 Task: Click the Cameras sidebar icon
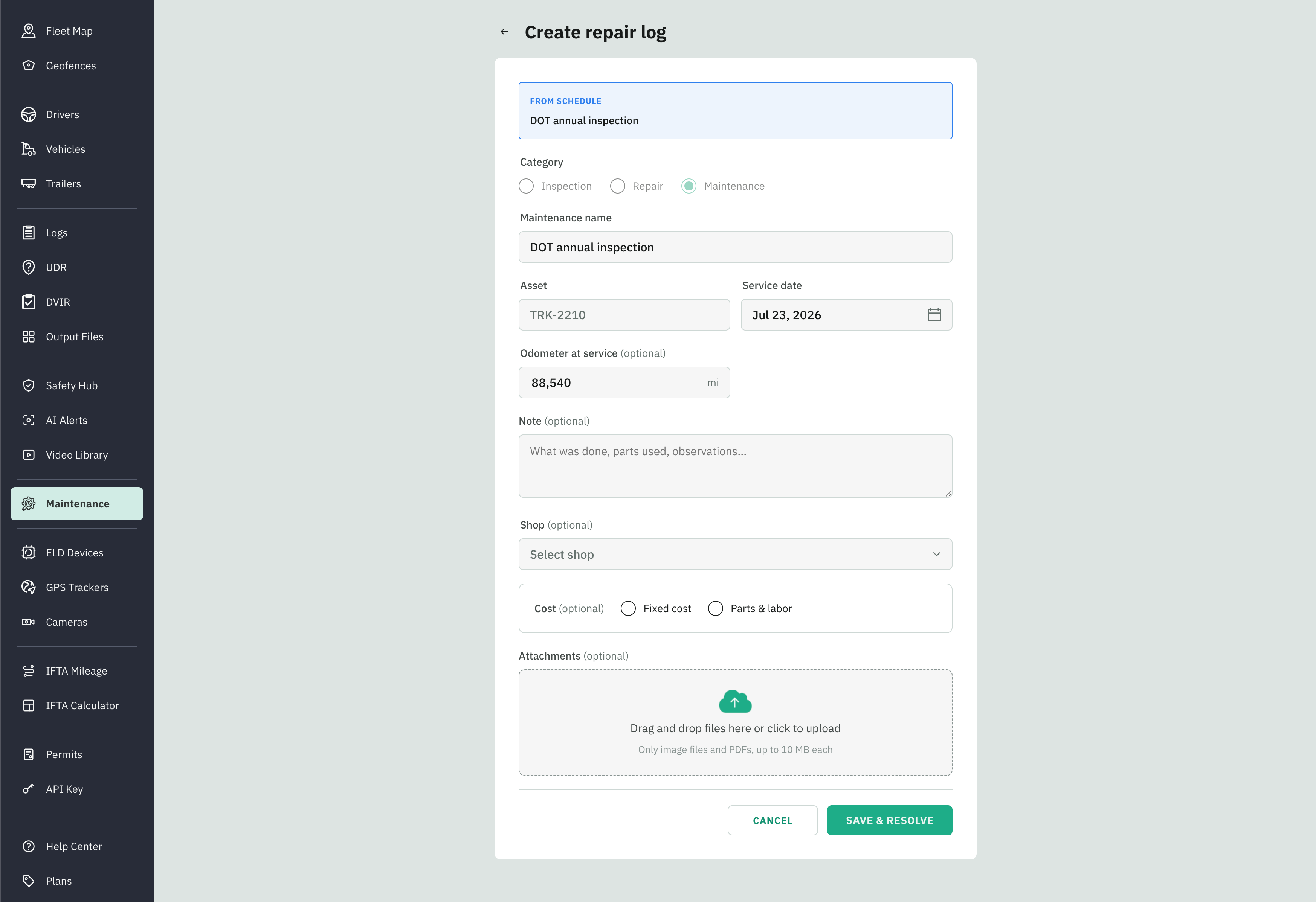point(28,622)
